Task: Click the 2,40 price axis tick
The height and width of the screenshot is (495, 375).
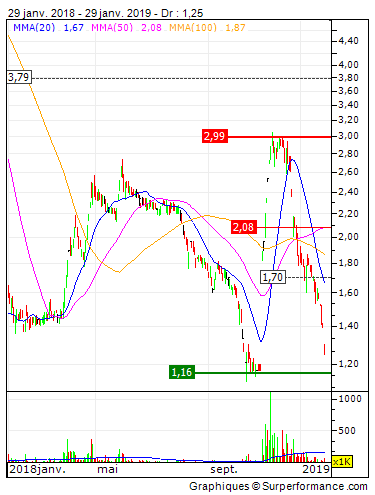Action: click(x=348, y=192)
